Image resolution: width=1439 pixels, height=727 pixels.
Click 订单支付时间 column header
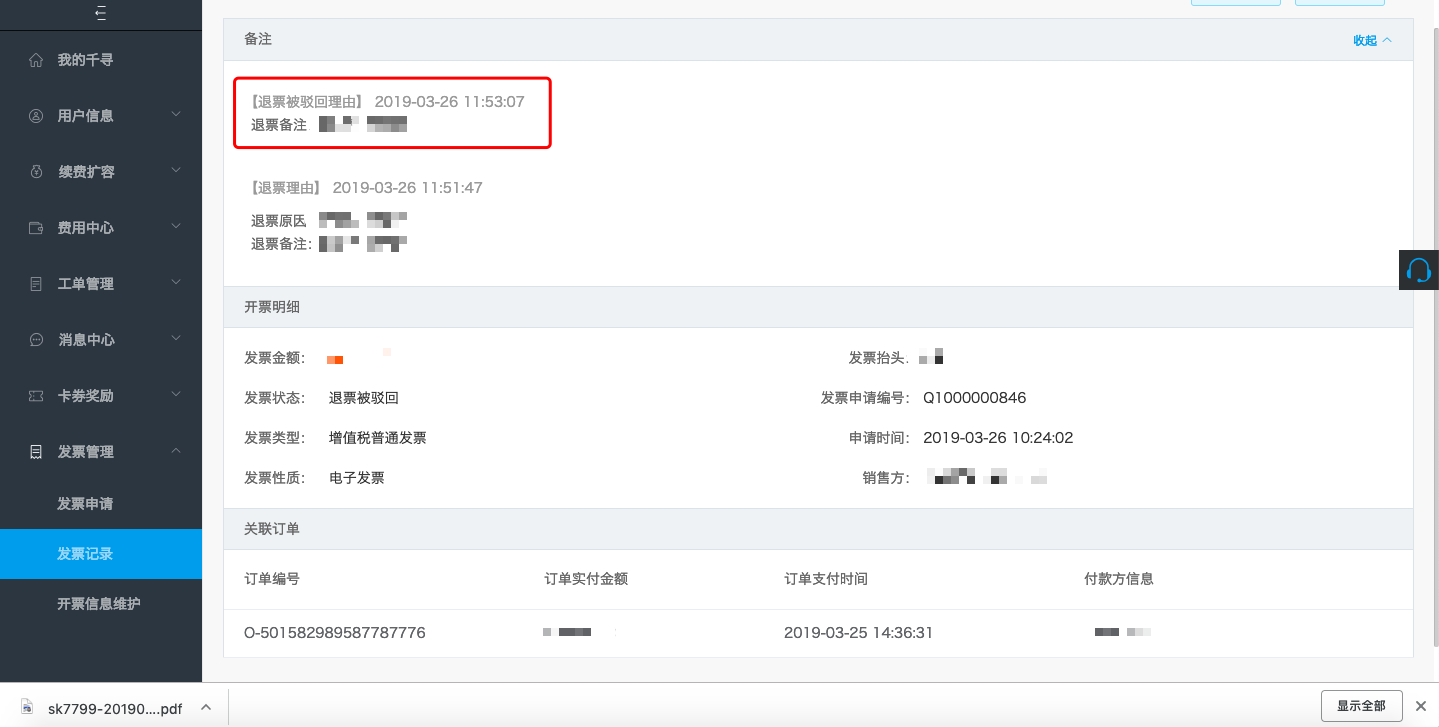826,579
